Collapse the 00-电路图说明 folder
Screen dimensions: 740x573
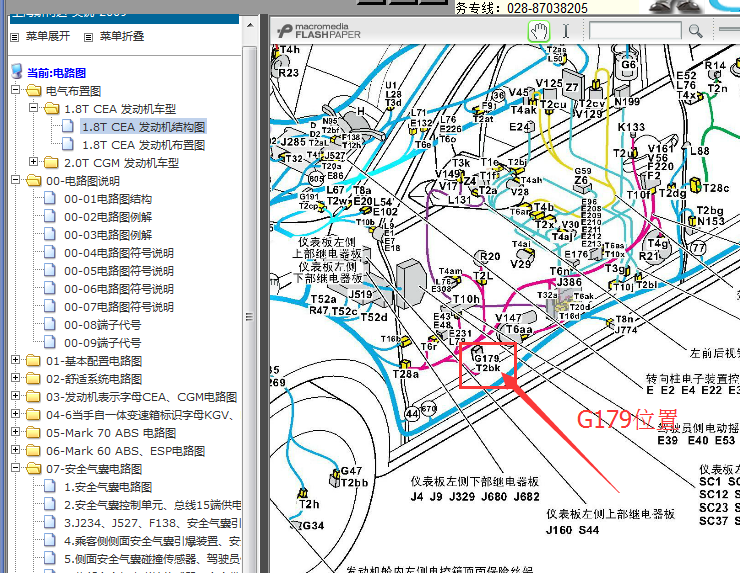(x=15, y=180)
